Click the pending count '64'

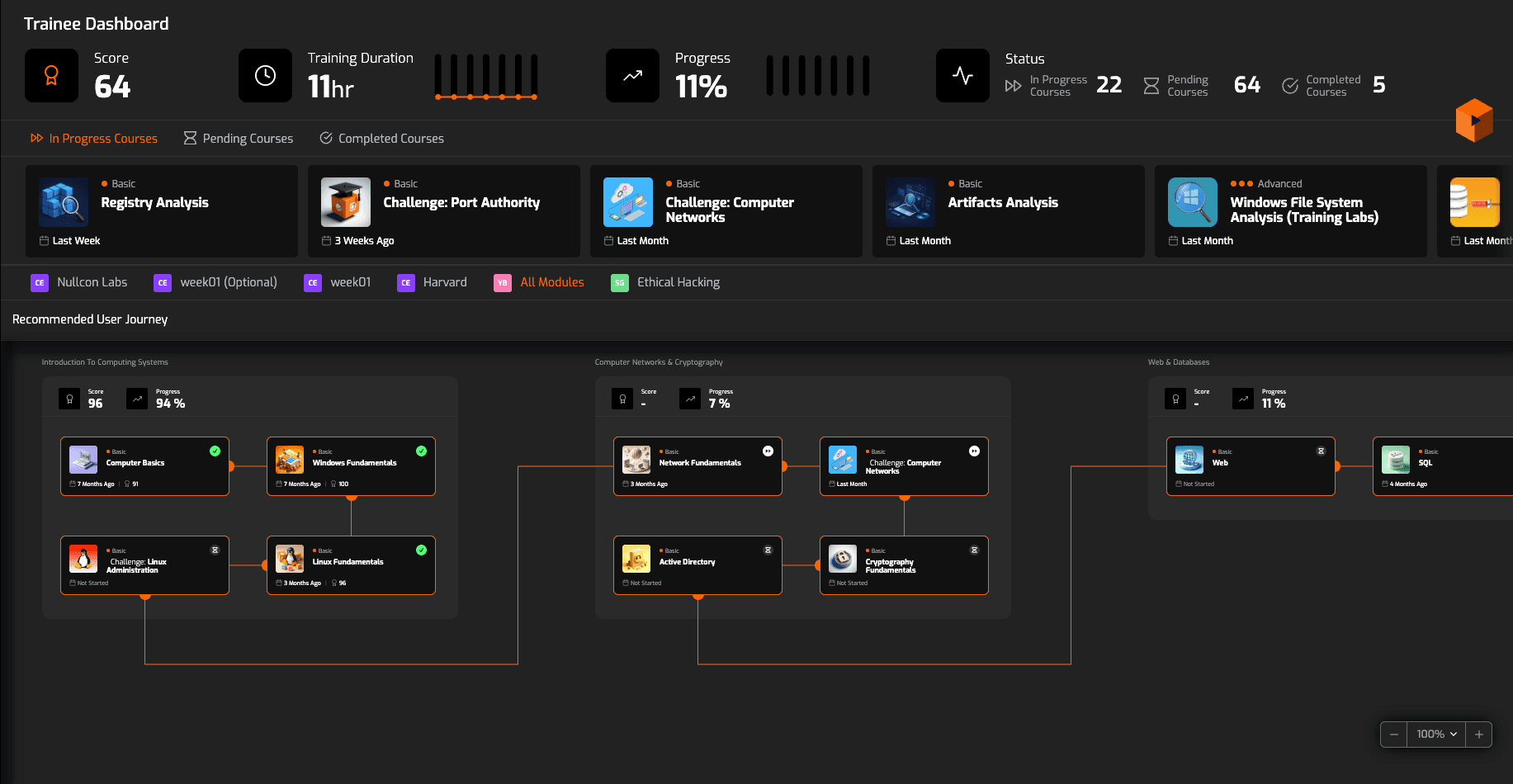[x=1247, y=85]
